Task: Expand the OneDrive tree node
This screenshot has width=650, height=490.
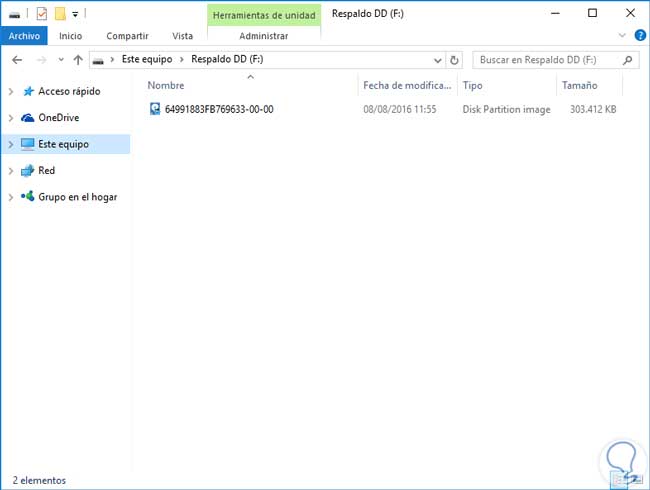Action: 11,118
